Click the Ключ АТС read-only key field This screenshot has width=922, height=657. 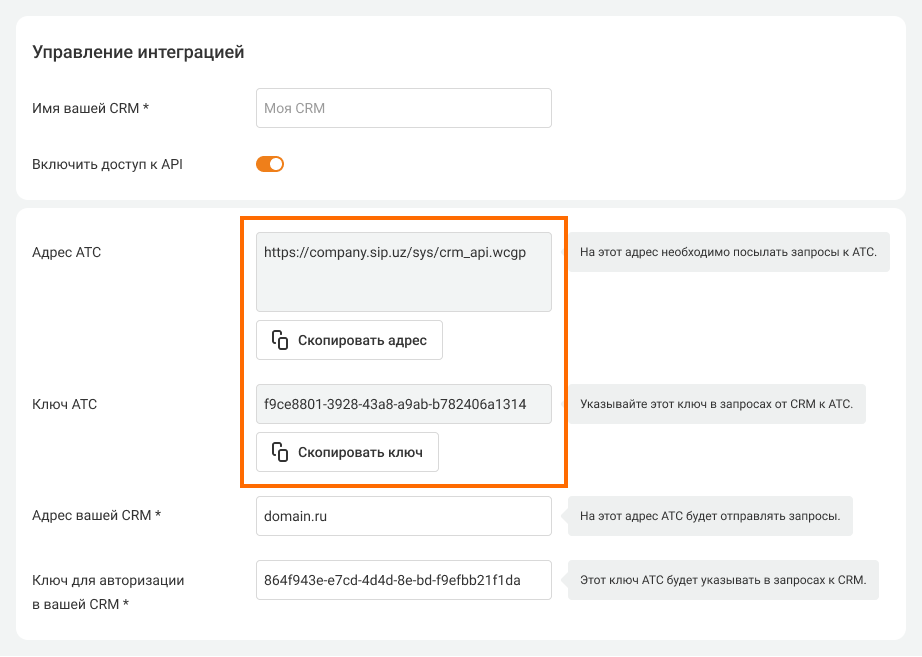[403, 404]
